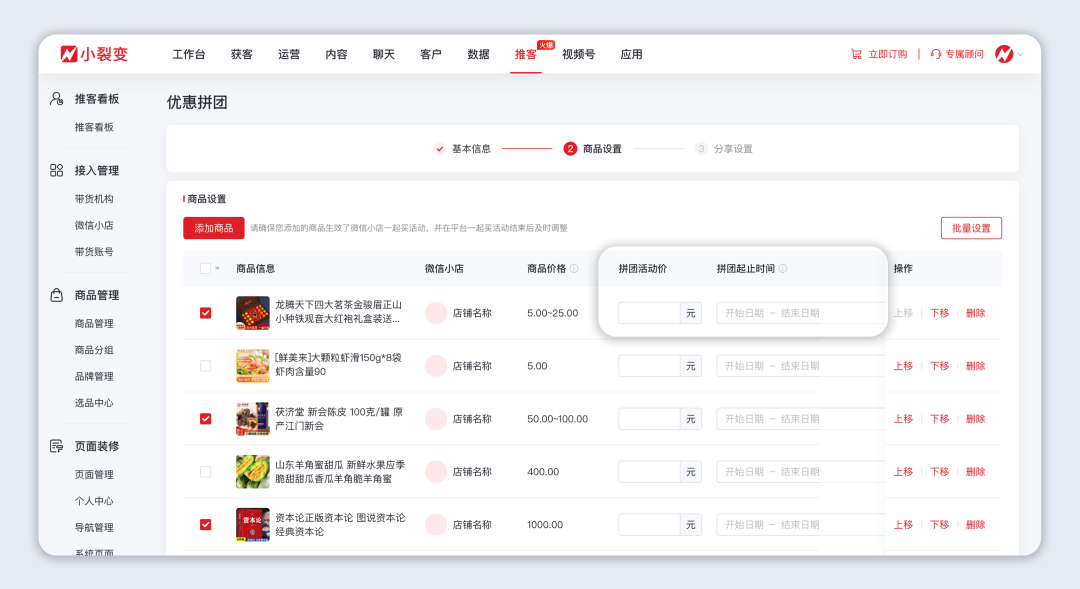1080x589 pixels.
Task: Click the 添加商品 button
Action: pos(214,228)
